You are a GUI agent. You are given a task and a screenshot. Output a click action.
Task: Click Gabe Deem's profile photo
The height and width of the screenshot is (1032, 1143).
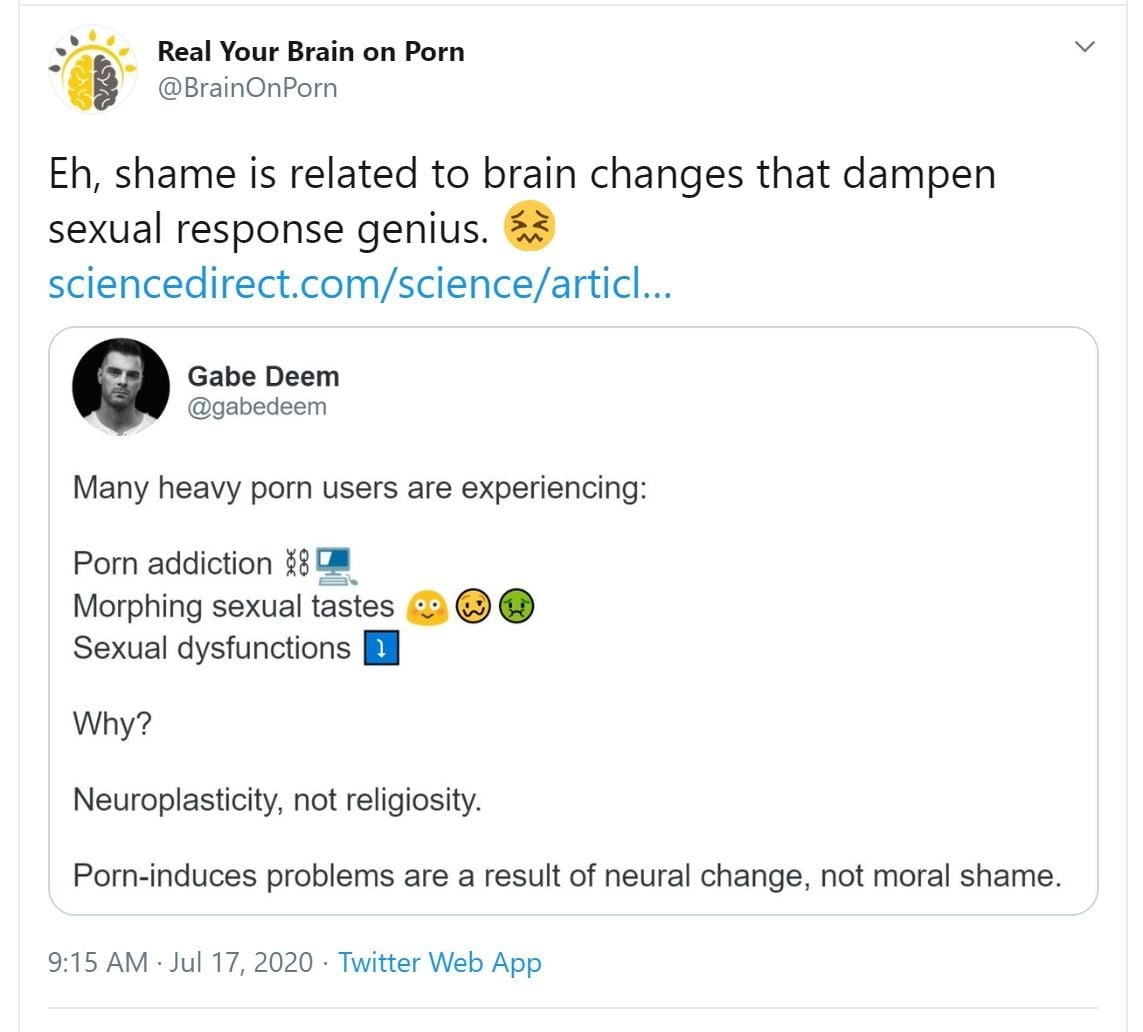click(121, 386)
